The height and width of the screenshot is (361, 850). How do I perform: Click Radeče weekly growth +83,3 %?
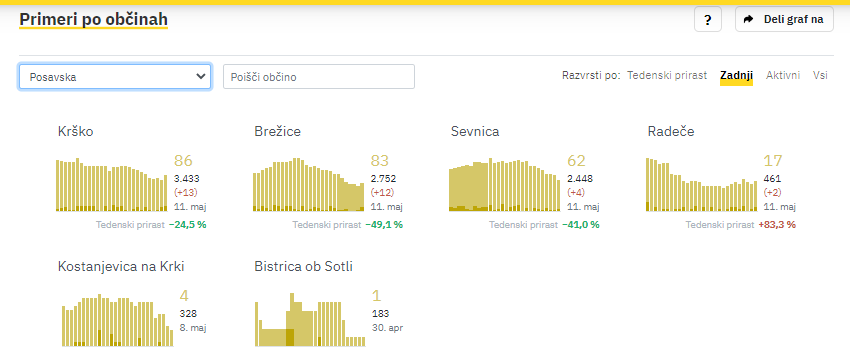(x=777, y=225)
